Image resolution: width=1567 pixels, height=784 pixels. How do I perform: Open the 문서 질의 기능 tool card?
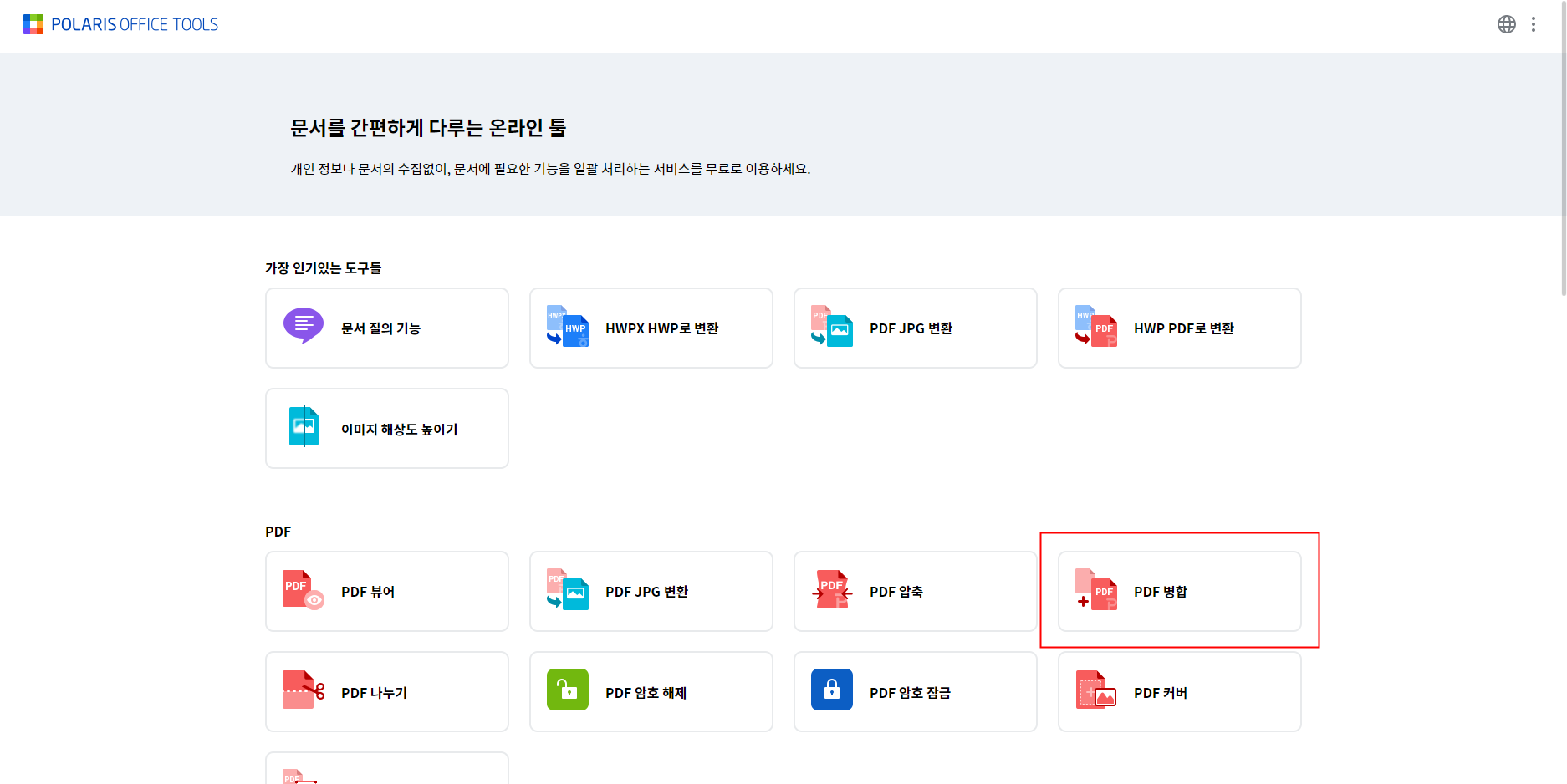click(387, 328)
